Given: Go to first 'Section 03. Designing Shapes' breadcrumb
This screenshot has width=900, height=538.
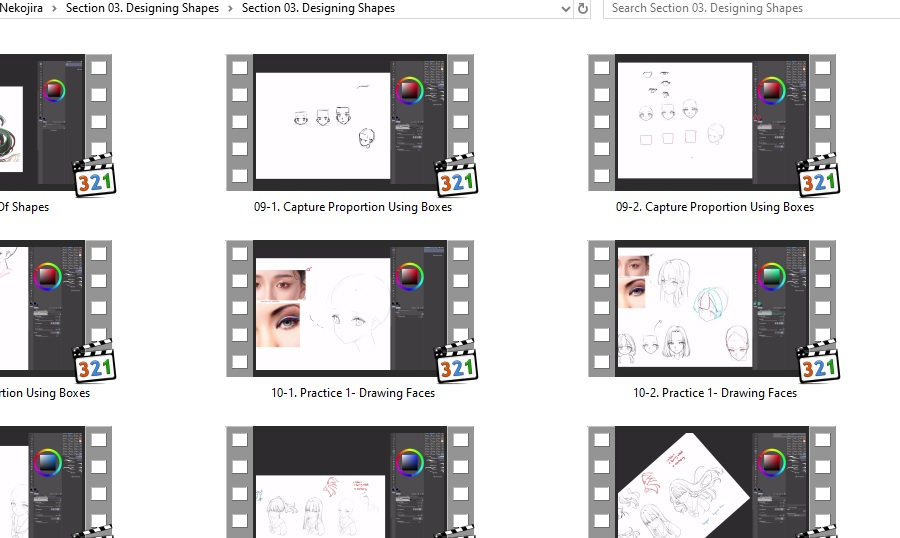Looking at the screenshot, I should click(142, 8).
